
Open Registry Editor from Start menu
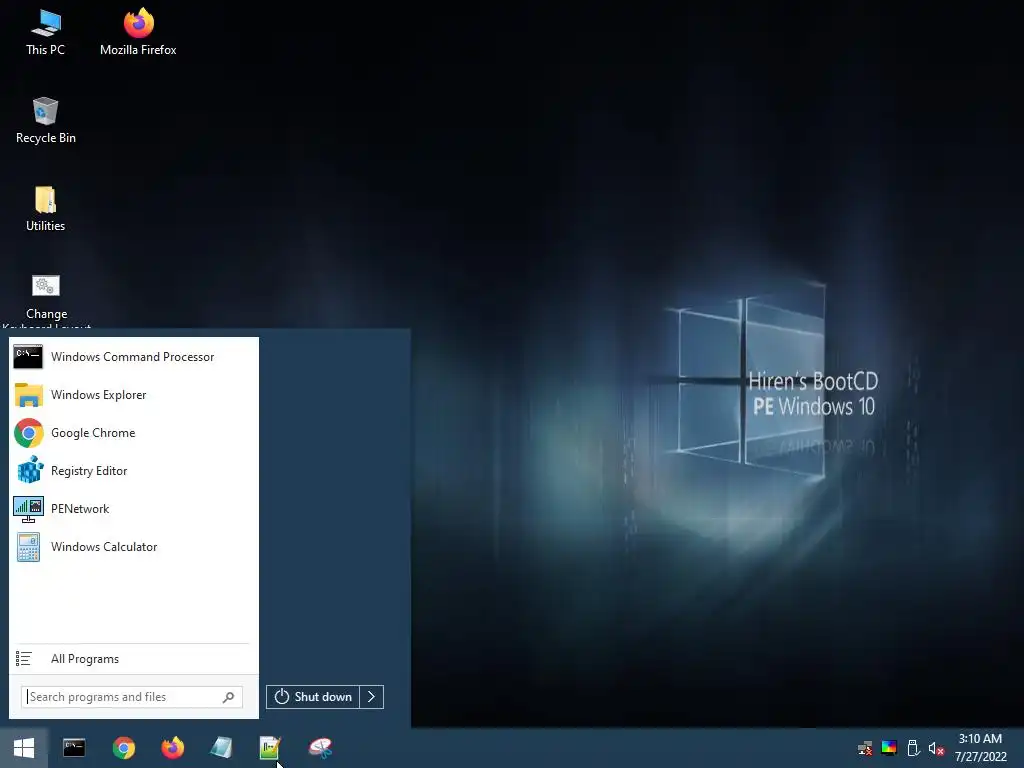[133, 470]
